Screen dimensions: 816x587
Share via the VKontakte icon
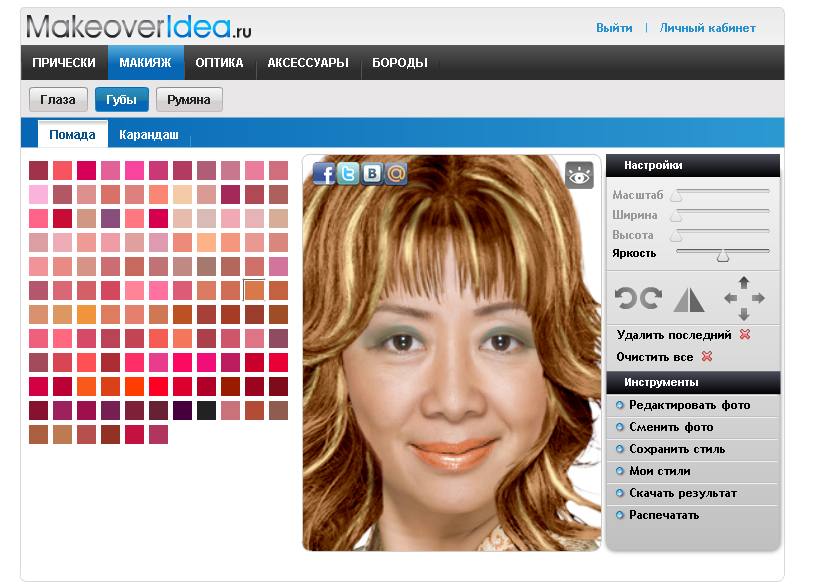pyautogui.click(x=372, y=174)
